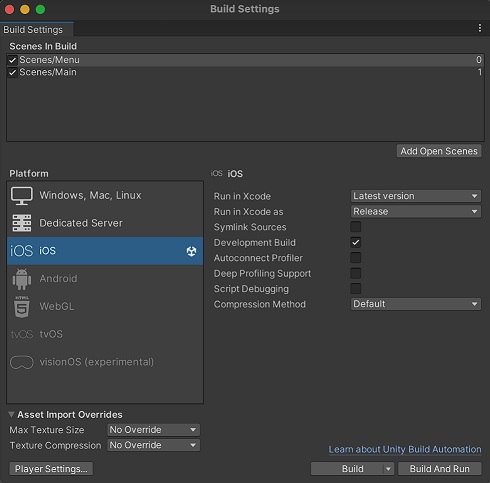Uncheck the Scenes/Menu scene checkbox
Image resolution: width=490 pixels, height=483 pixels.
click(x=12, y=60)
